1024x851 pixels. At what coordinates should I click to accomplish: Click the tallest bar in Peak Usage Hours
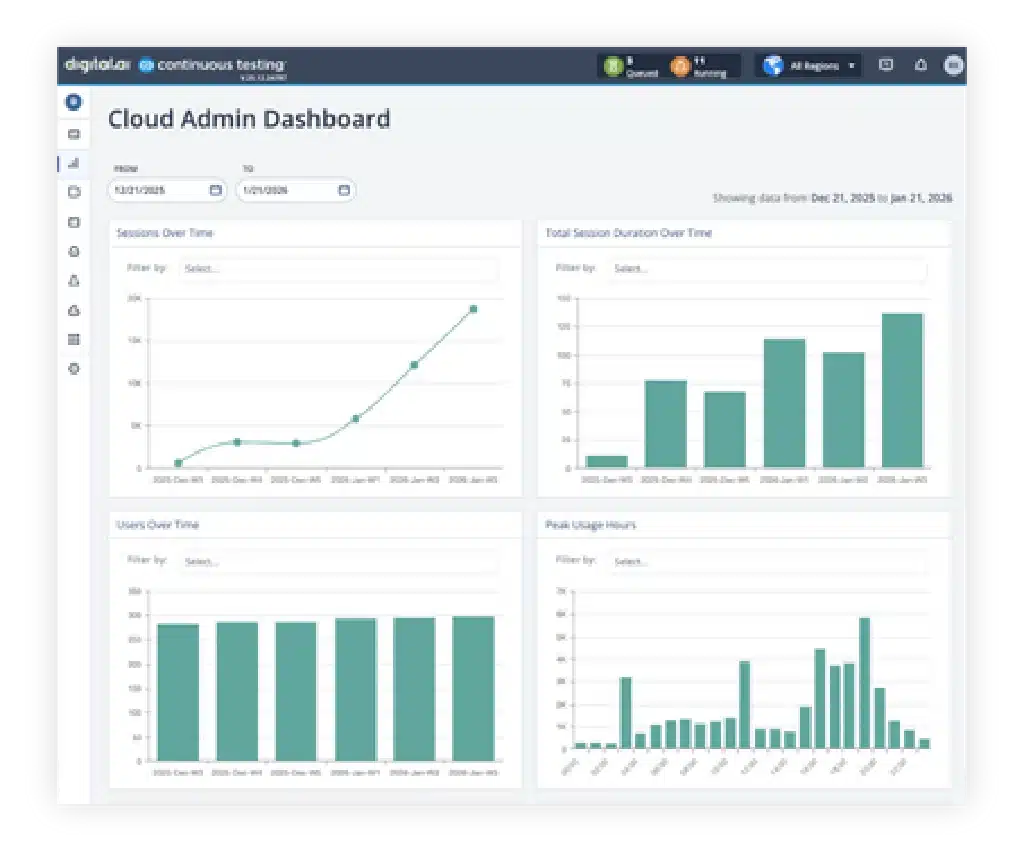pyautogui.click(x=864, y=680)
